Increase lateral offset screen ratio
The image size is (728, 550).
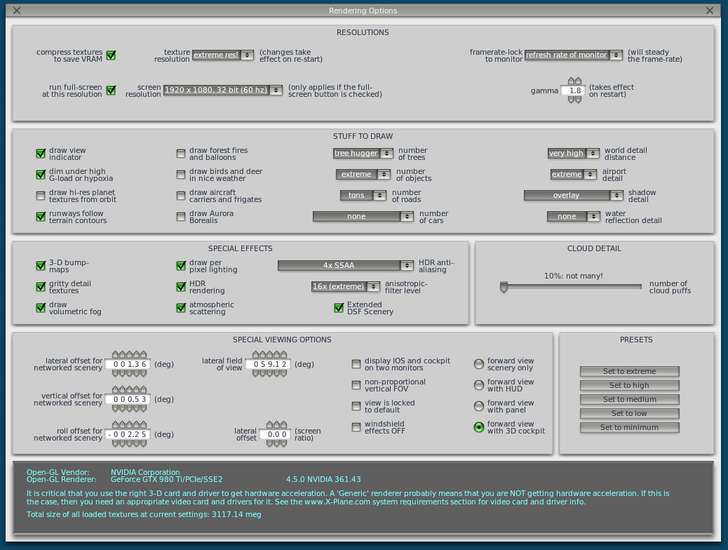click(276, 425)
